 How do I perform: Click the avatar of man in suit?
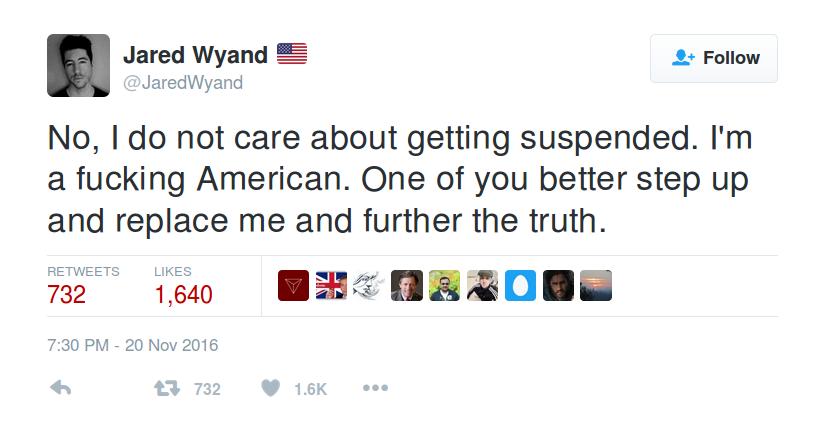[x=407, y=286]
